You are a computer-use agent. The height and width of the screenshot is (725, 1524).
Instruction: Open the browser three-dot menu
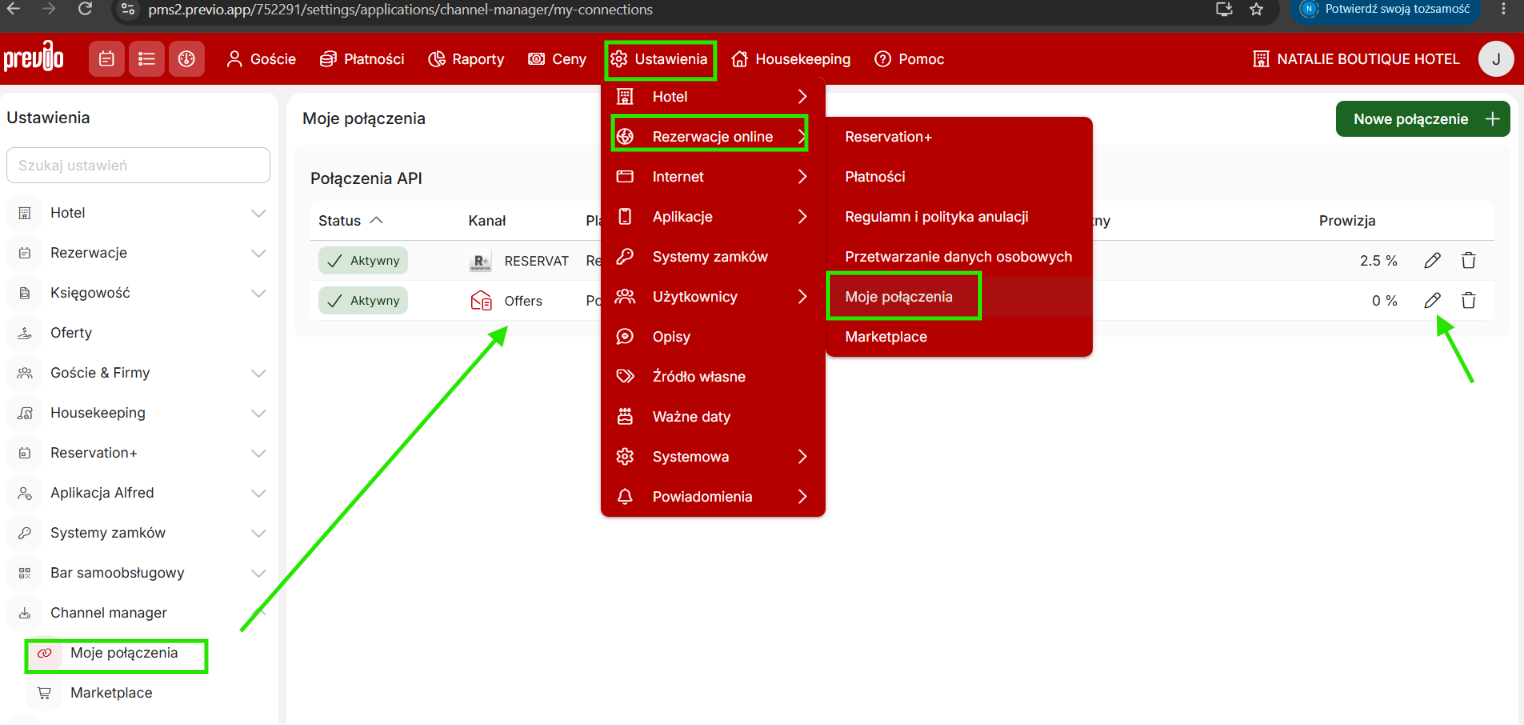(x=1503, y=9)
